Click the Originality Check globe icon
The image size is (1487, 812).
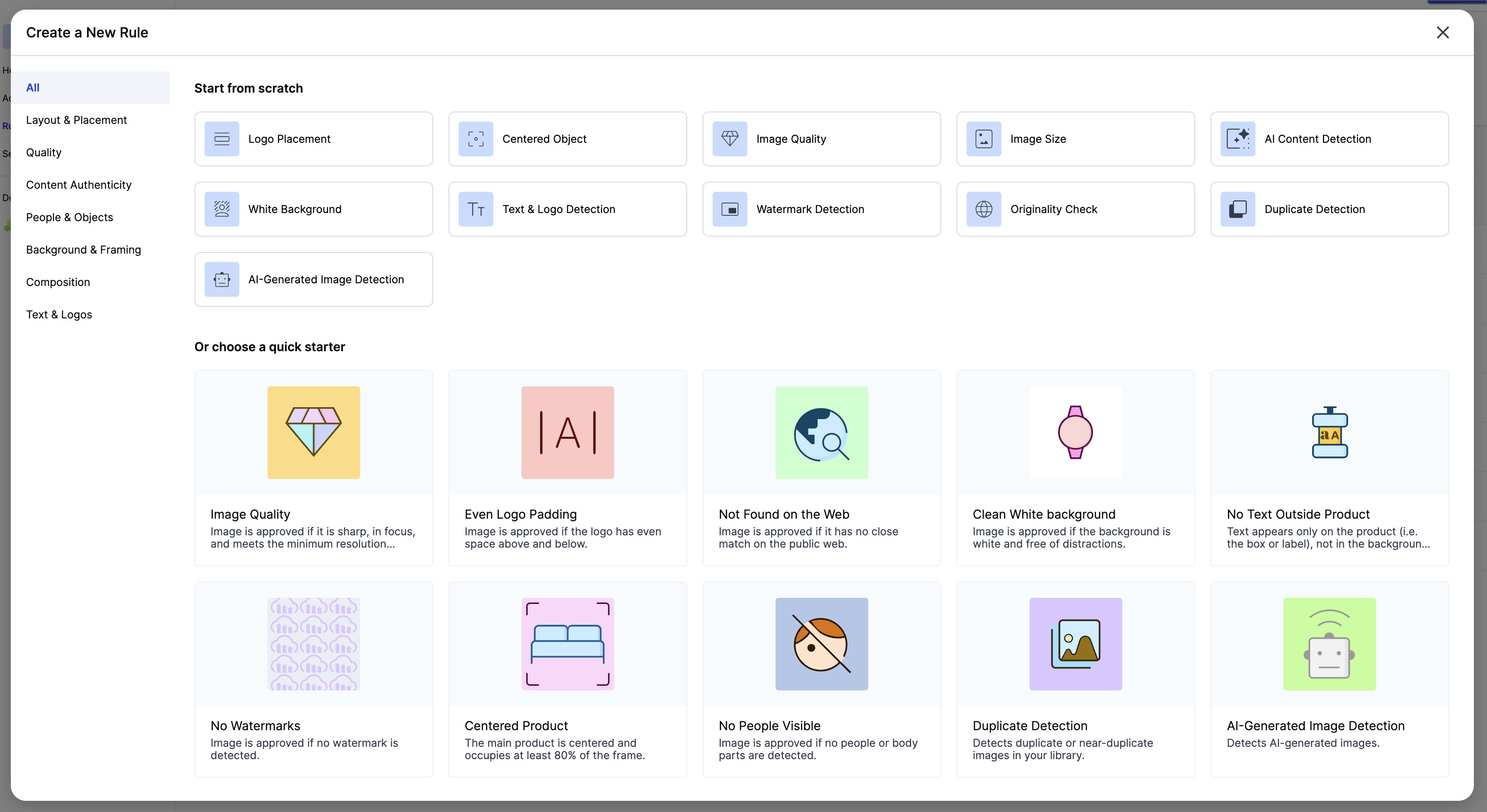click(x=984, y=209)
